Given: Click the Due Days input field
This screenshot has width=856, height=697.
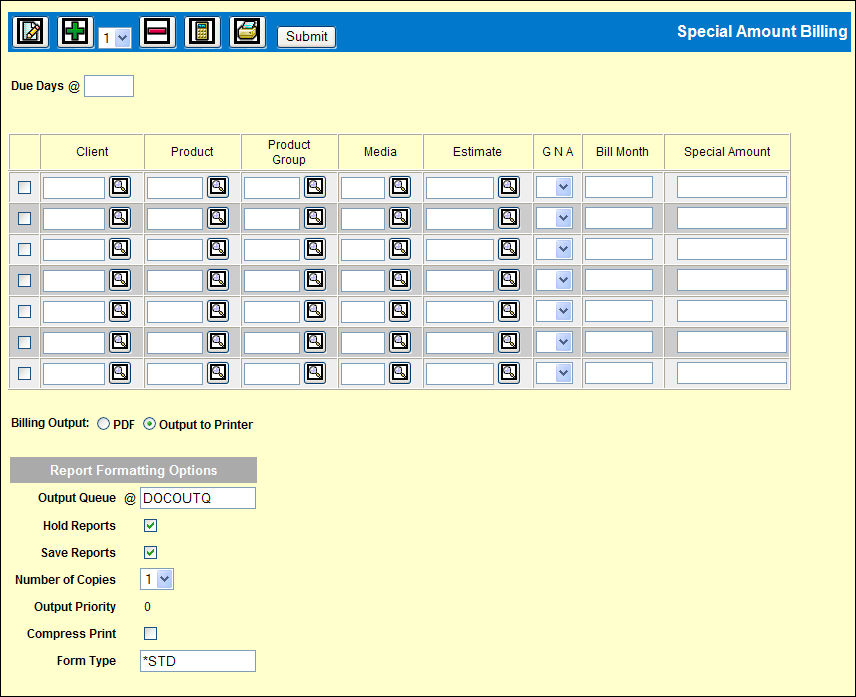Looking at the screenshot, I should [x=109, y=86].
